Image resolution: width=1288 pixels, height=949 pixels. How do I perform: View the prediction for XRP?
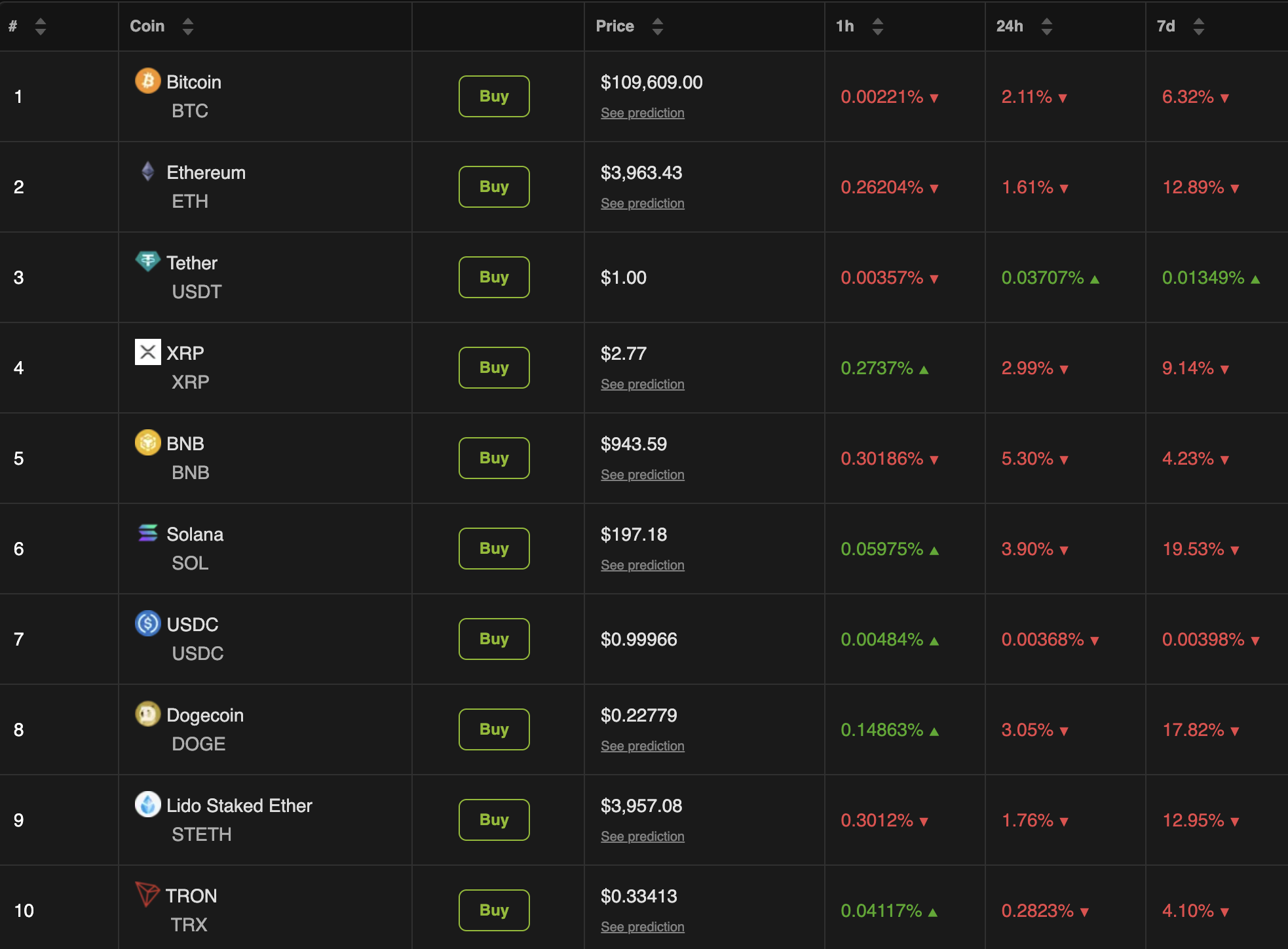point(642,384)
